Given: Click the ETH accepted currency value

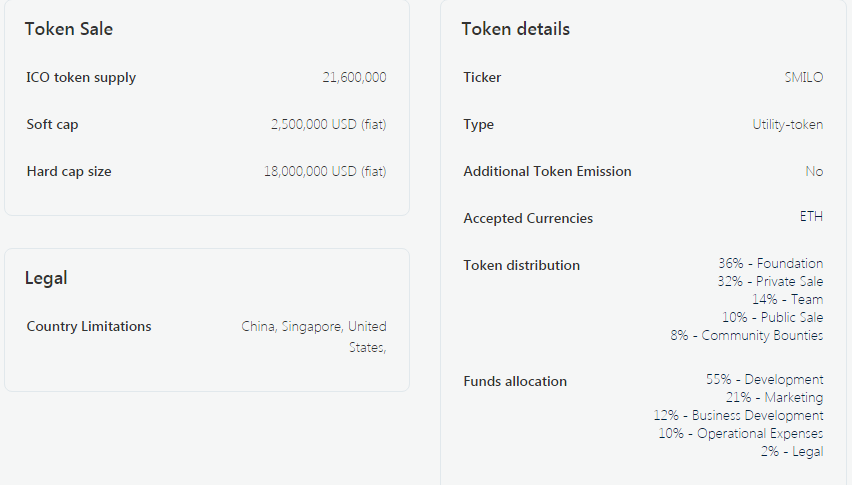Looking at the screenshot, I should [x=811, y=217].
